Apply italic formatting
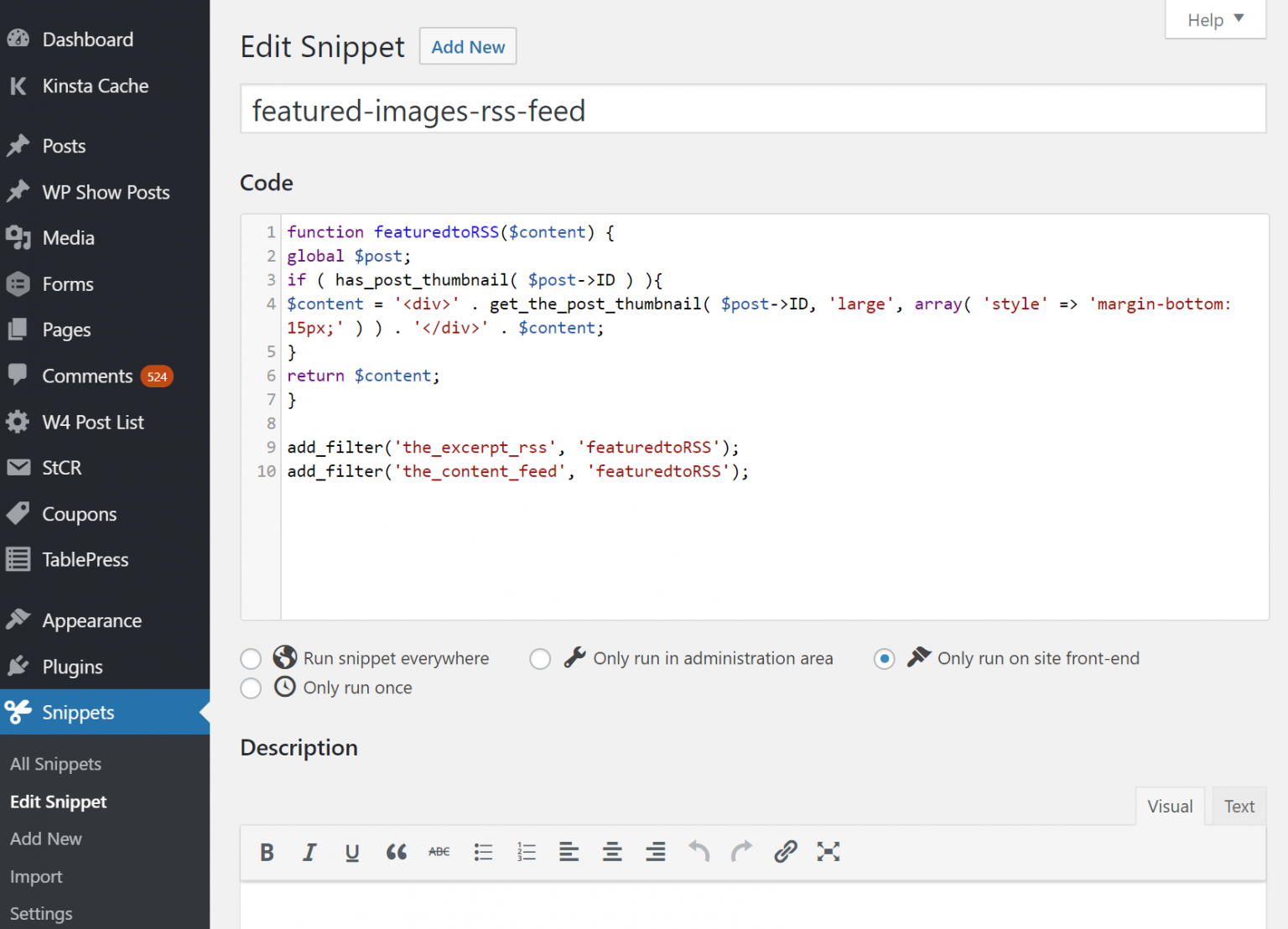 pyautogui.click(x=309, y=852)
